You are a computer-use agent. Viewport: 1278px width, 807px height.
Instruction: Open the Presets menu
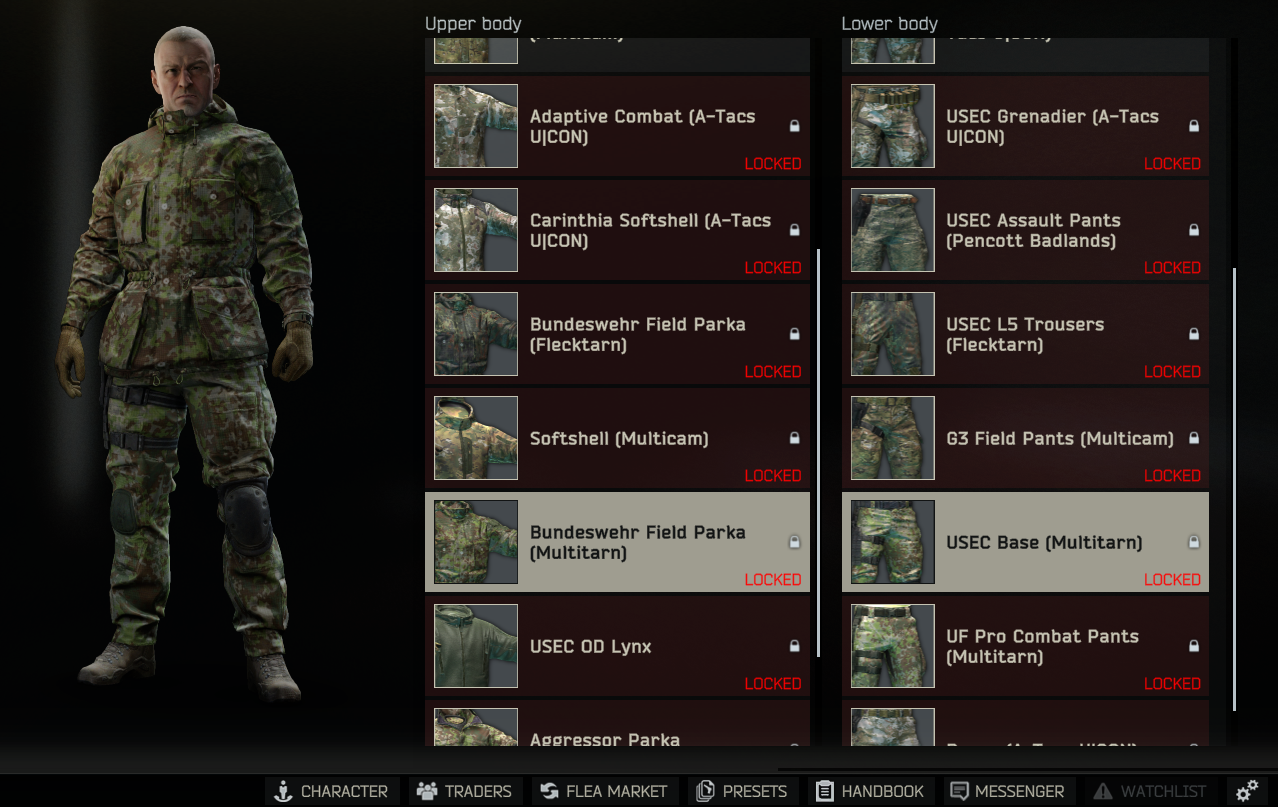click(x=741, y=791)
